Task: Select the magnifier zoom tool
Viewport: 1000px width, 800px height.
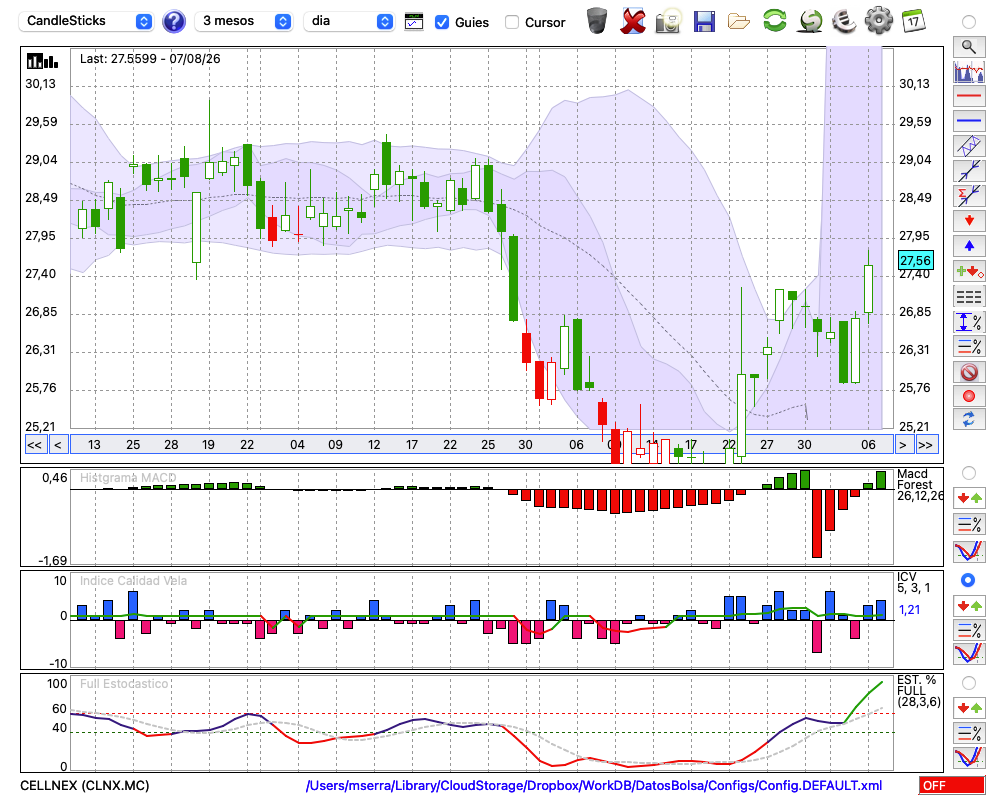Action: point(969,47)
